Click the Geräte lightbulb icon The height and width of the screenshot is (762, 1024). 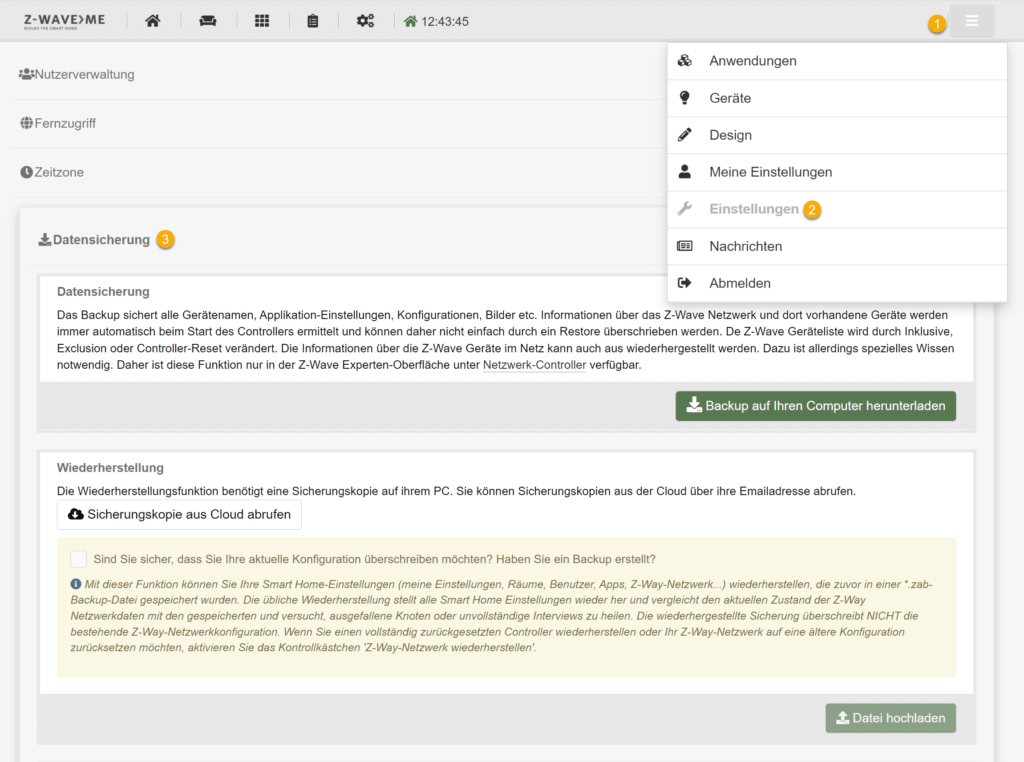click(x=684, y=98)
